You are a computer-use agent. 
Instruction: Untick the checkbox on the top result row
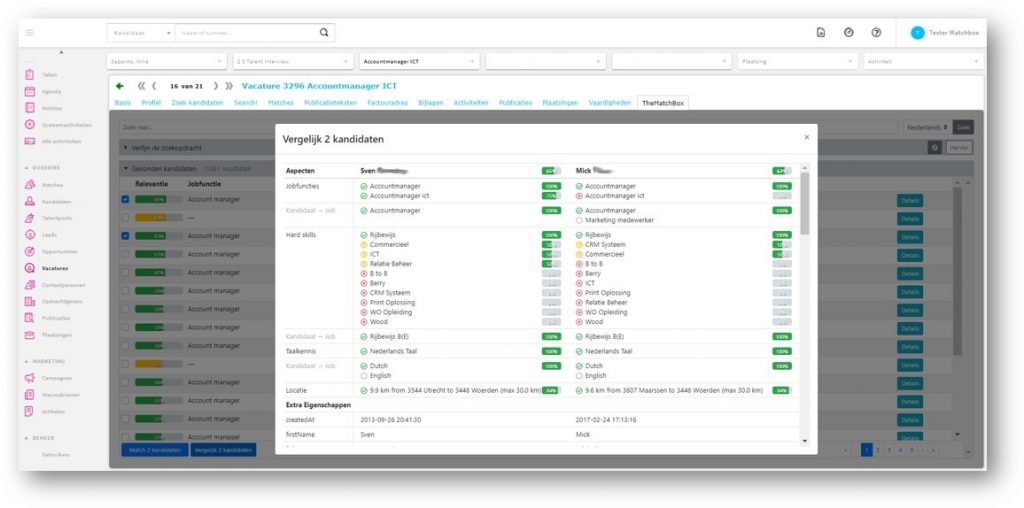[x=125, y=200]
